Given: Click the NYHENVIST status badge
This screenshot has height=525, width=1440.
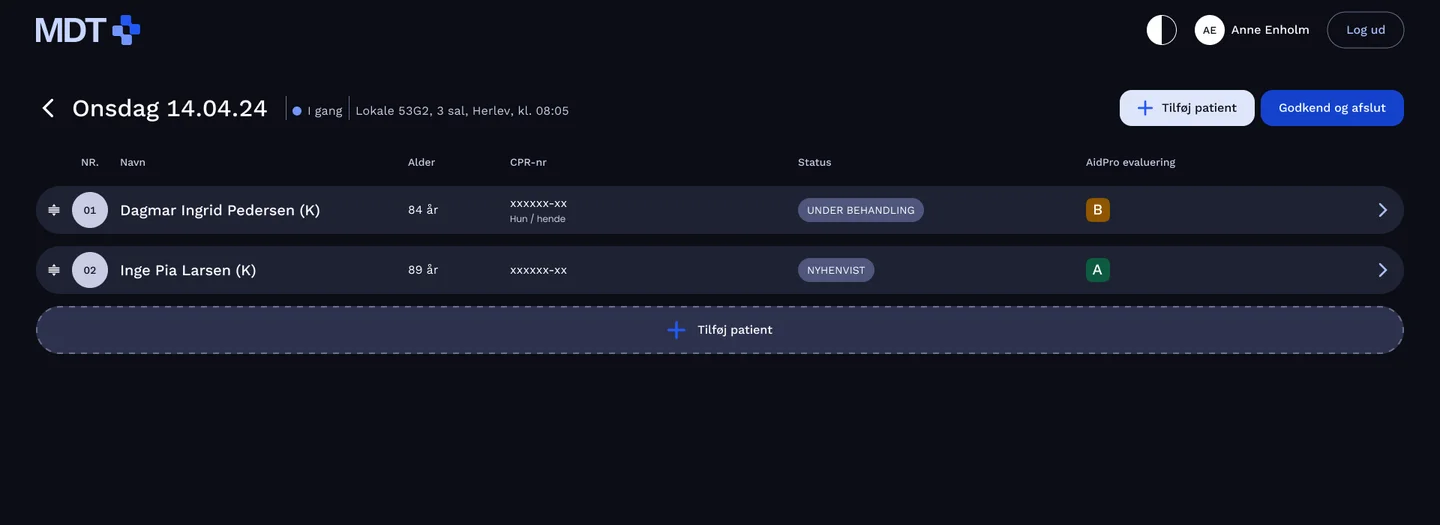Looking at the screenshot, I should click(x=836, y=270).
